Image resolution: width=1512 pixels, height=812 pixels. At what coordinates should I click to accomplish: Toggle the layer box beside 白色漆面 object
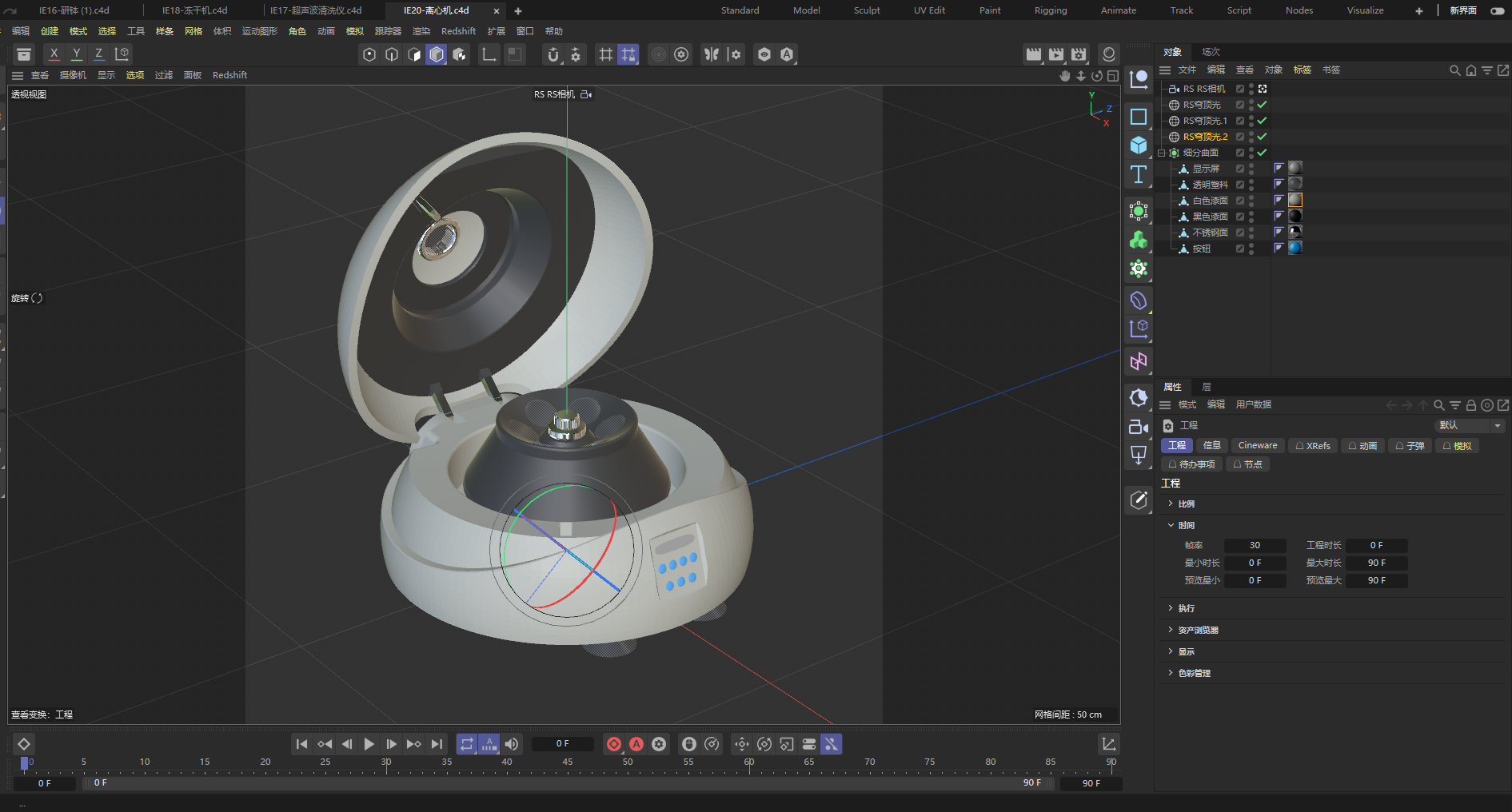(x=1240, y=201)
